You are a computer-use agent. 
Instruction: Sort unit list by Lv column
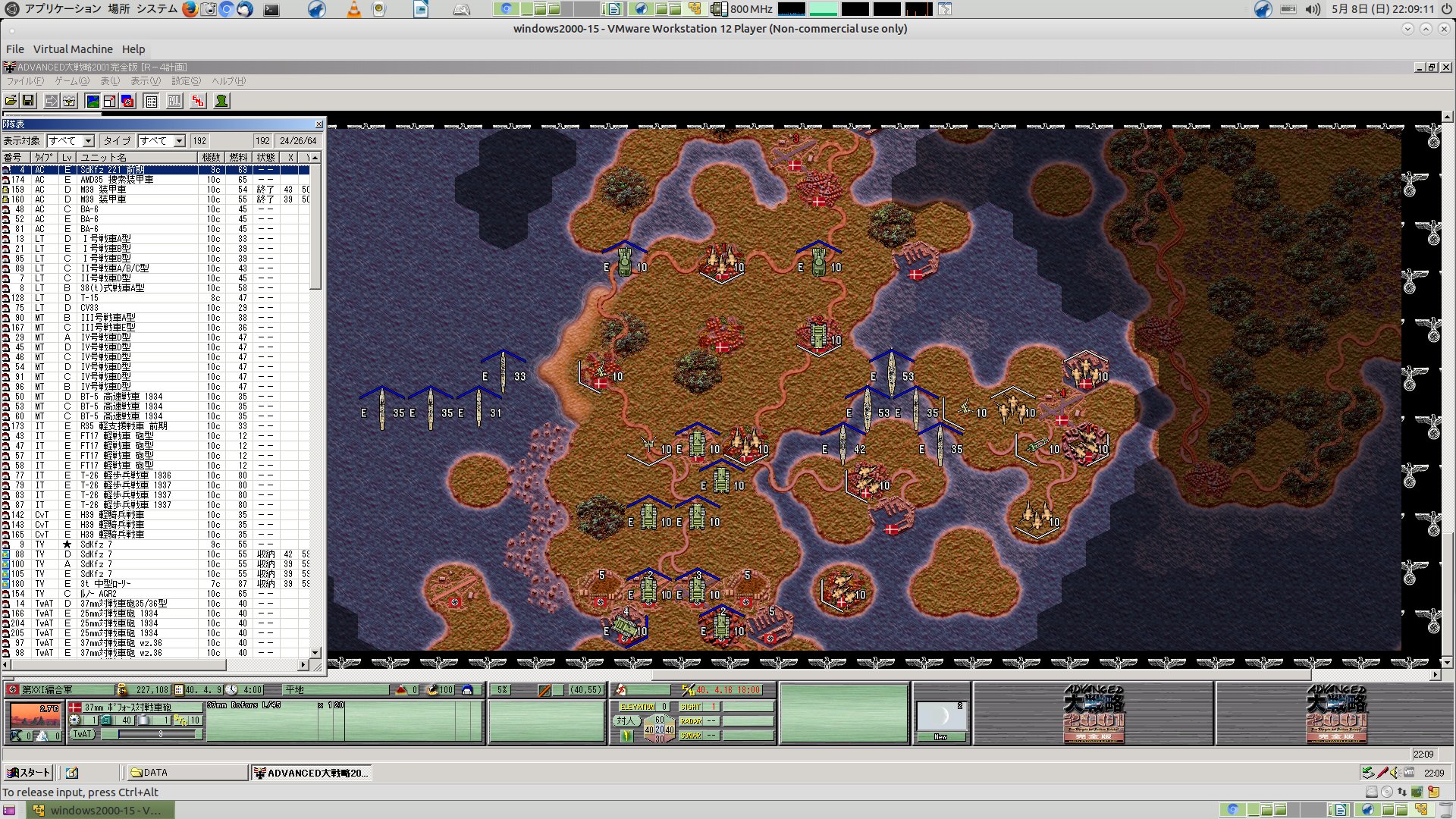click(67, 158)
